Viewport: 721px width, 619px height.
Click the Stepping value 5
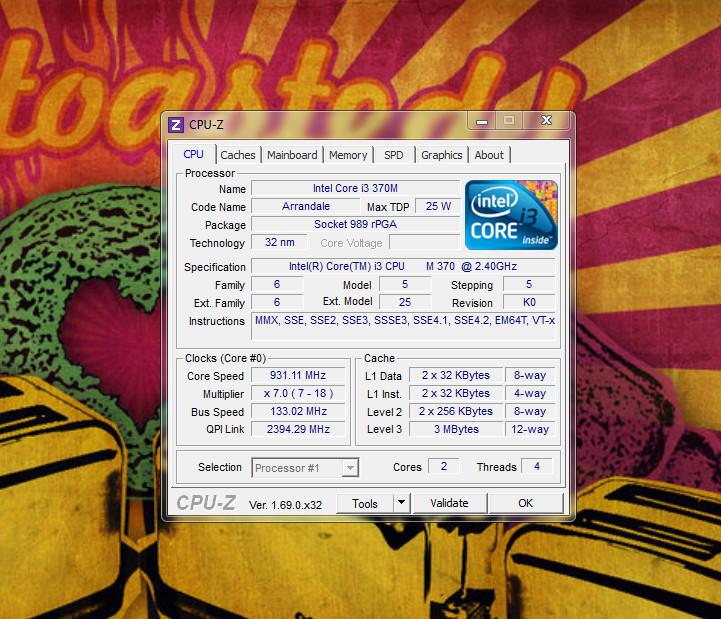[x=529, y=284]
